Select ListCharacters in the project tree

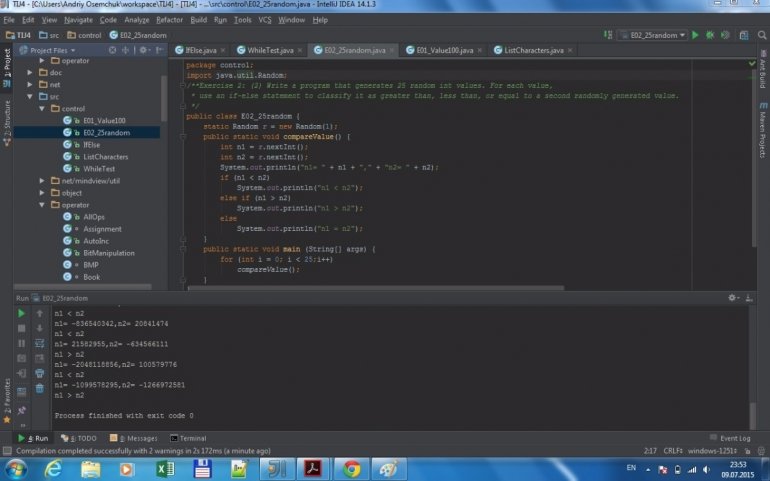coord(105,156)
